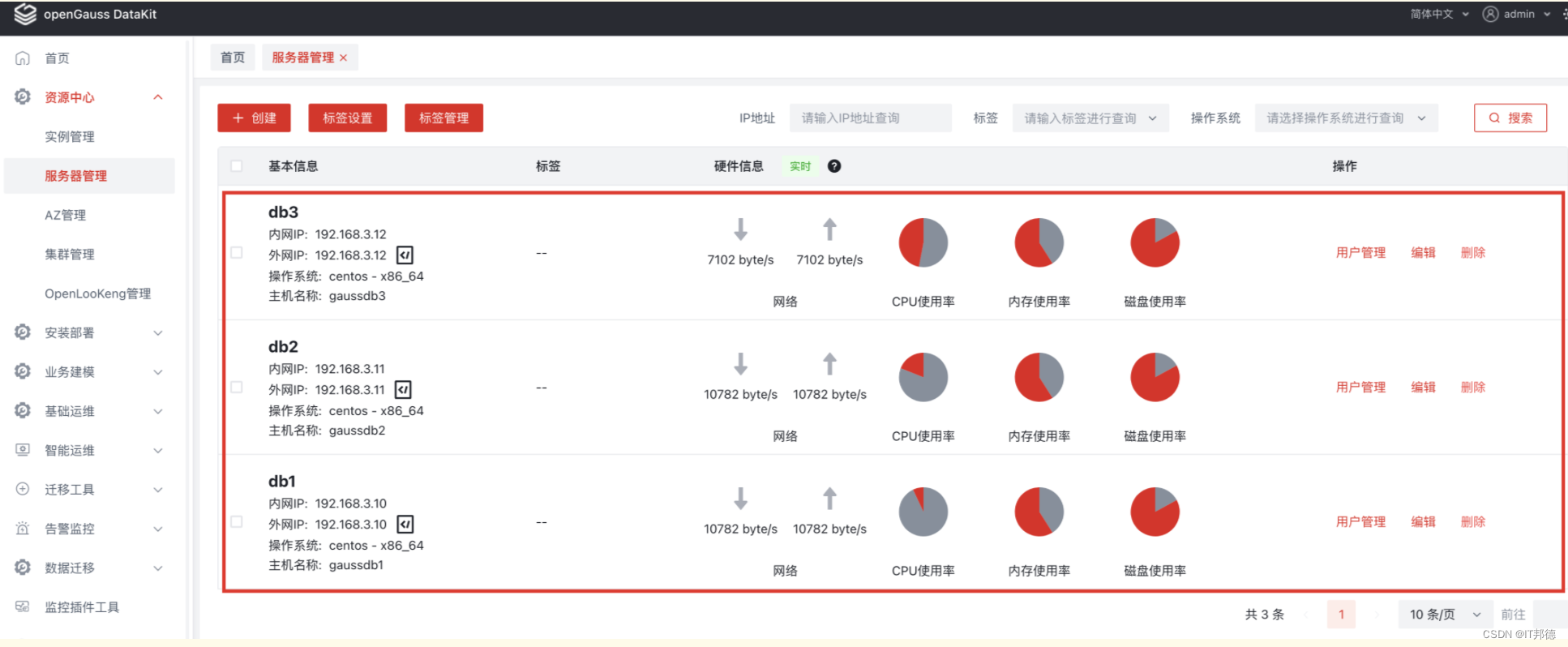Click 编辑 for db3
This screenshot has height=647, width=1568.
(x=1424, y=253)
